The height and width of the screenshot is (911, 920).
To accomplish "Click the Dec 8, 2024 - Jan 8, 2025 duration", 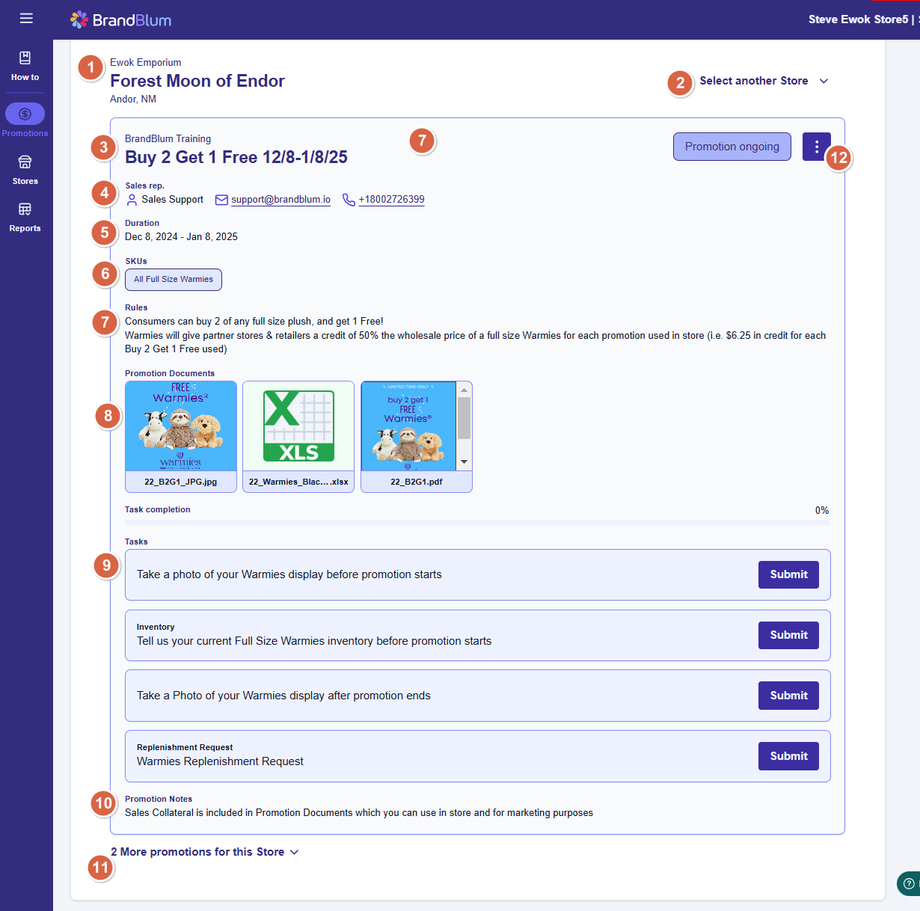I will pos(181,236).
